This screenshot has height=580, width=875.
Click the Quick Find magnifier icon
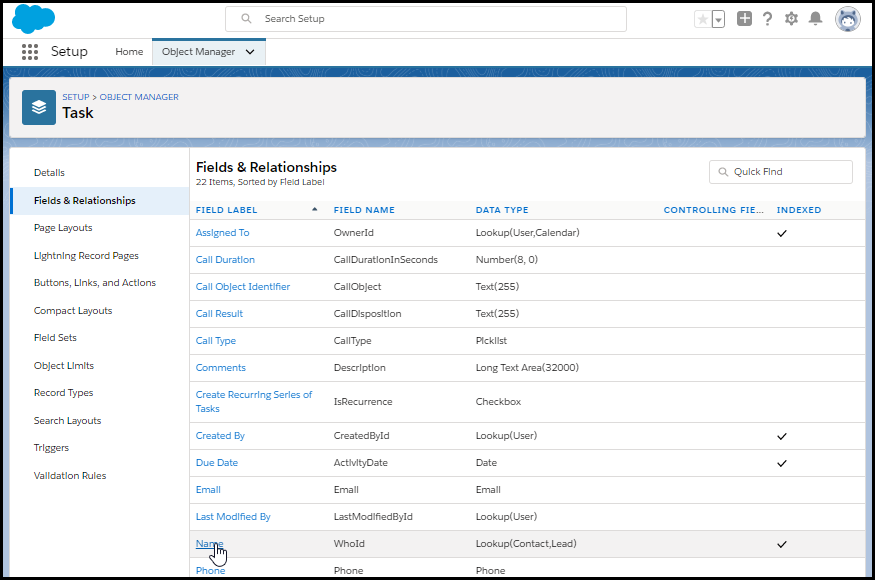pyautogui.click(x=723, y=172)
